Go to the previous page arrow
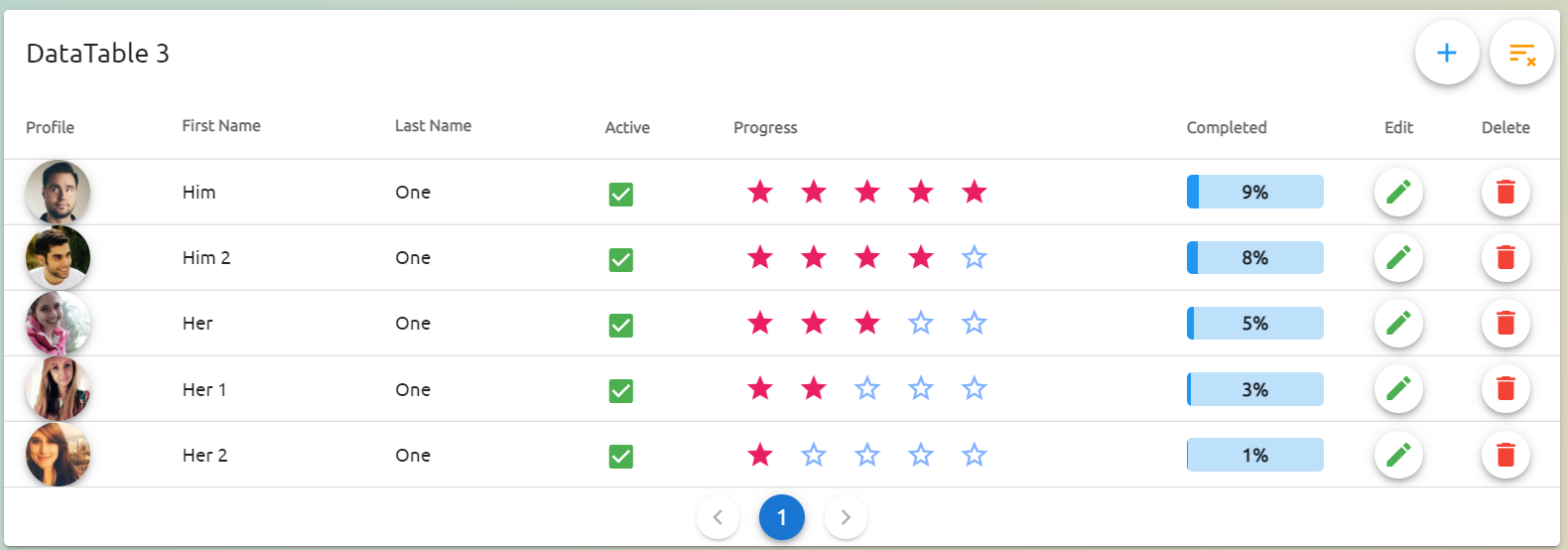This screenshot has height=550, width=1568. tap(718, 517)
